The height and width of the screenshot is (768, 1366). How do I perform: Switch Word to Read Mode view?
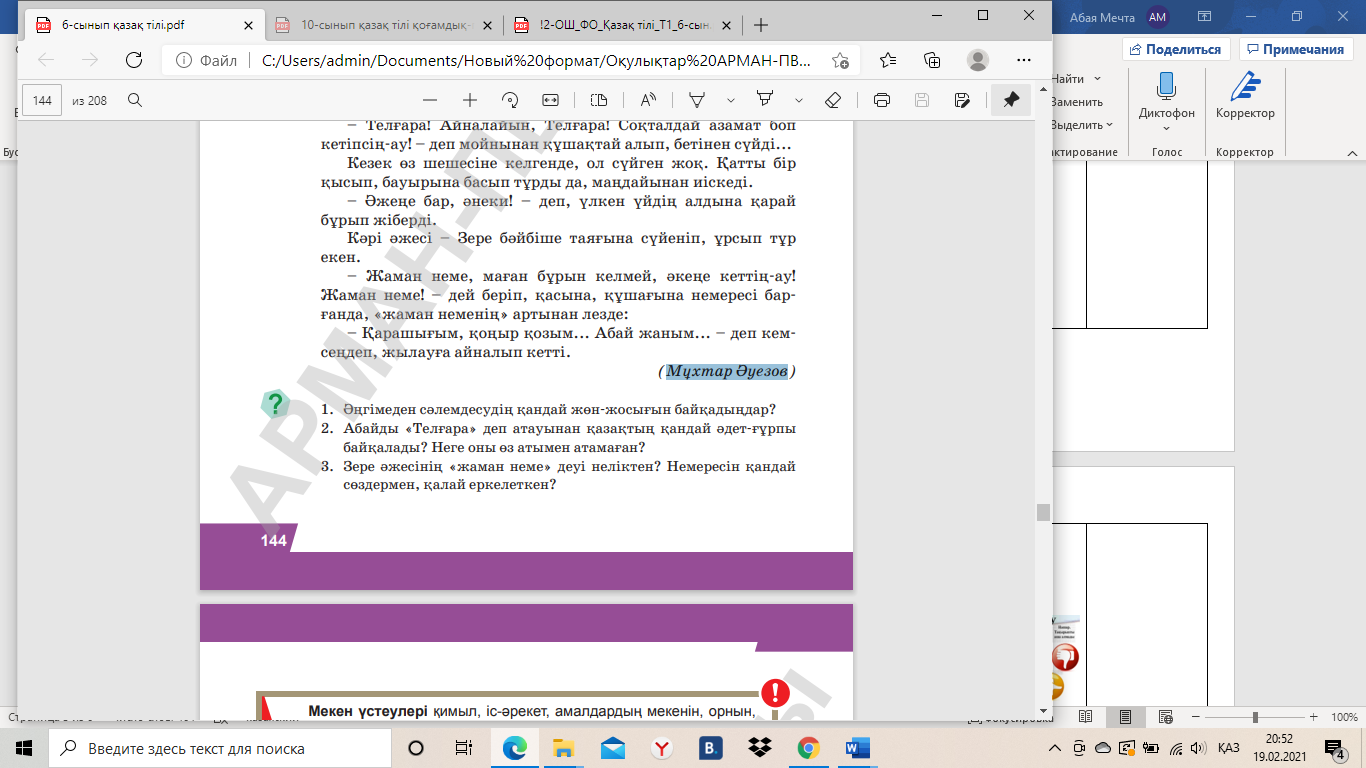click(1086, 717)
